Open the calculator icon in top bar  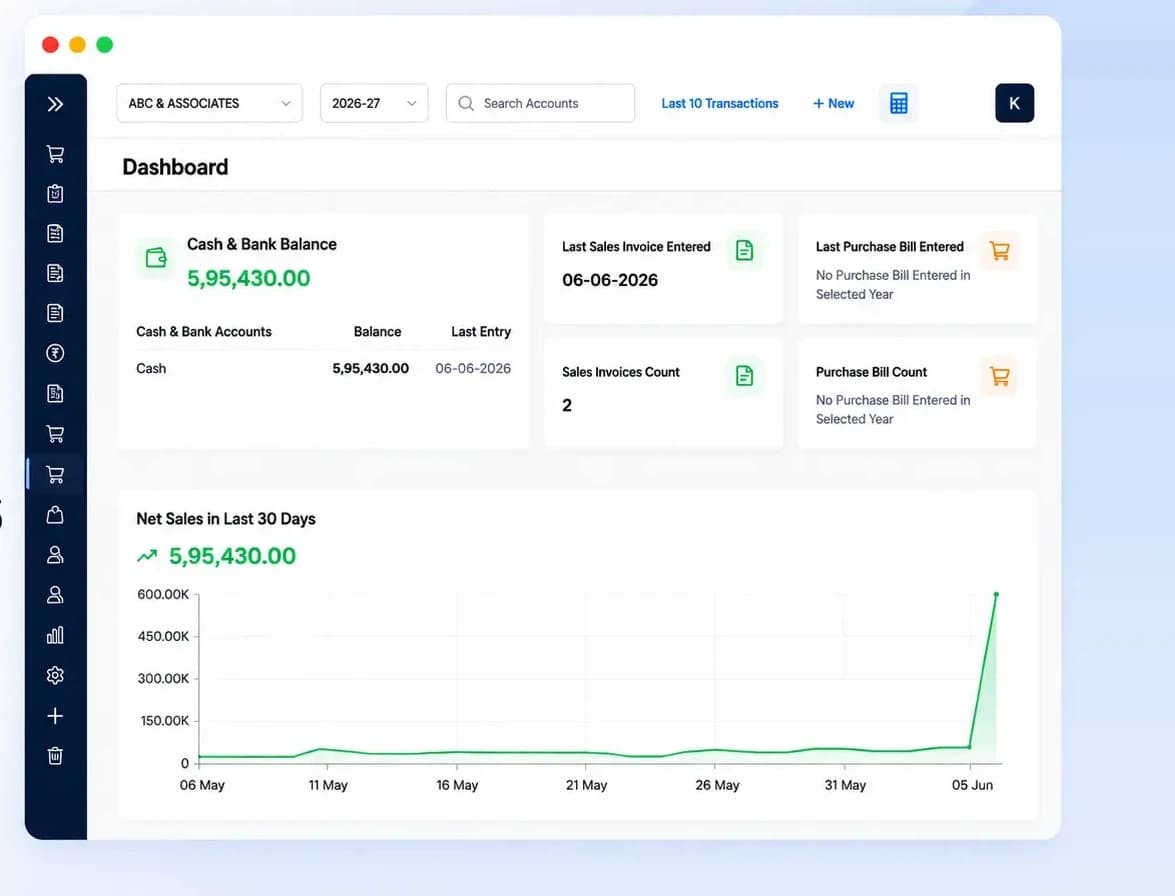point(898,103)
